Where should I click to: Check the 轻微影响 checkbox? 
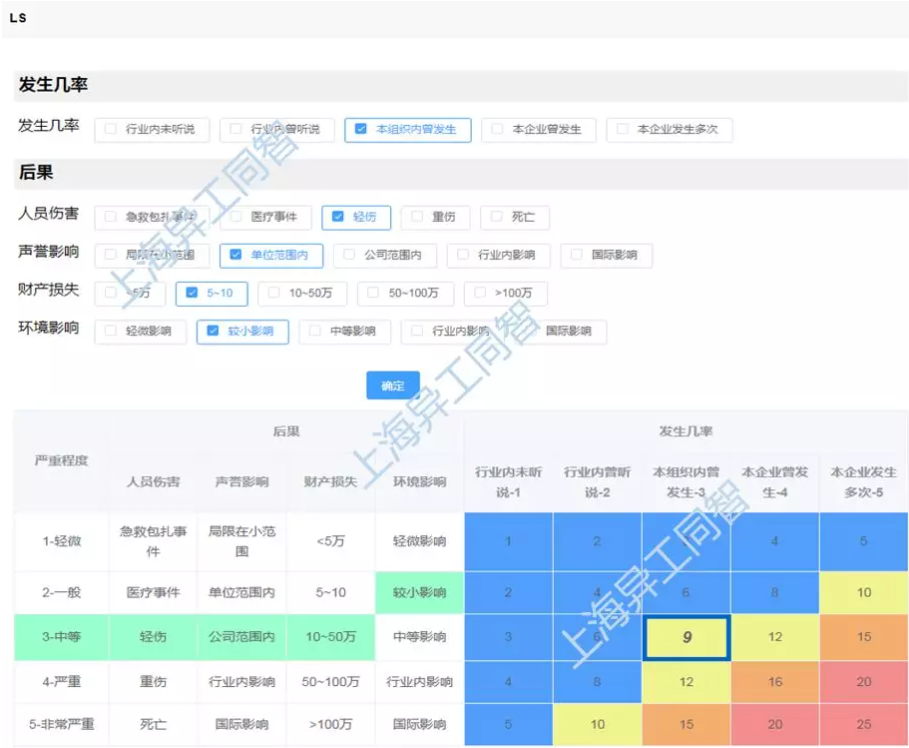(112, 332)
